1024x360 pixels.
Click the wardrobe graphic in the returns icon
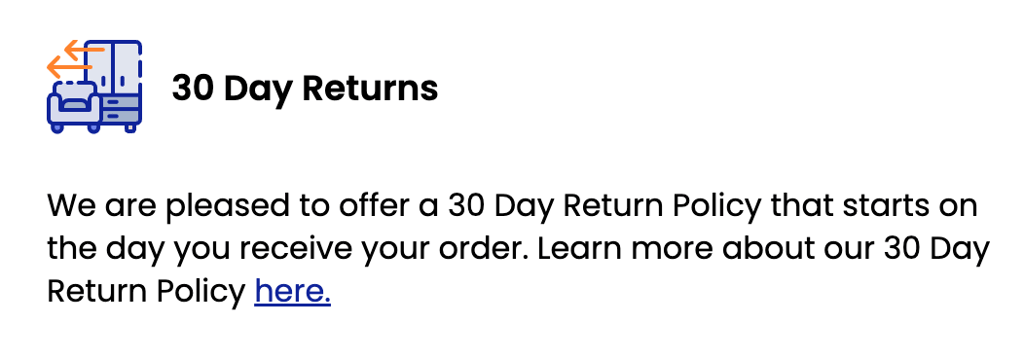pos(115,67)
